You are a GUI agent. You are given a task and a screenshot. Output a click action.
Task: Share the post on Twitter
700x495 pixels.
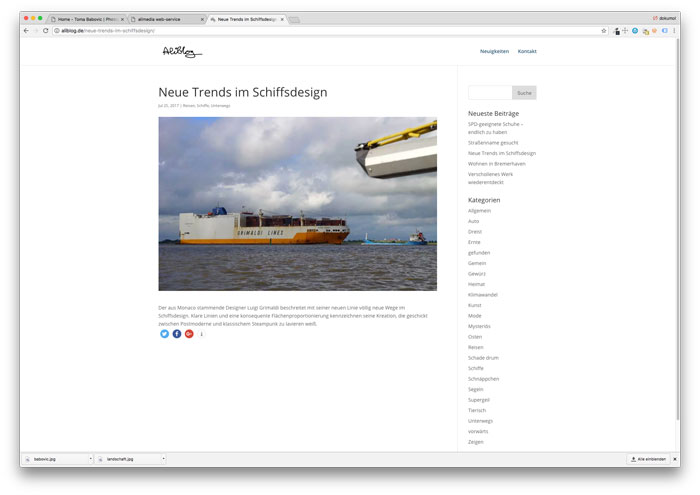(164, 334)
